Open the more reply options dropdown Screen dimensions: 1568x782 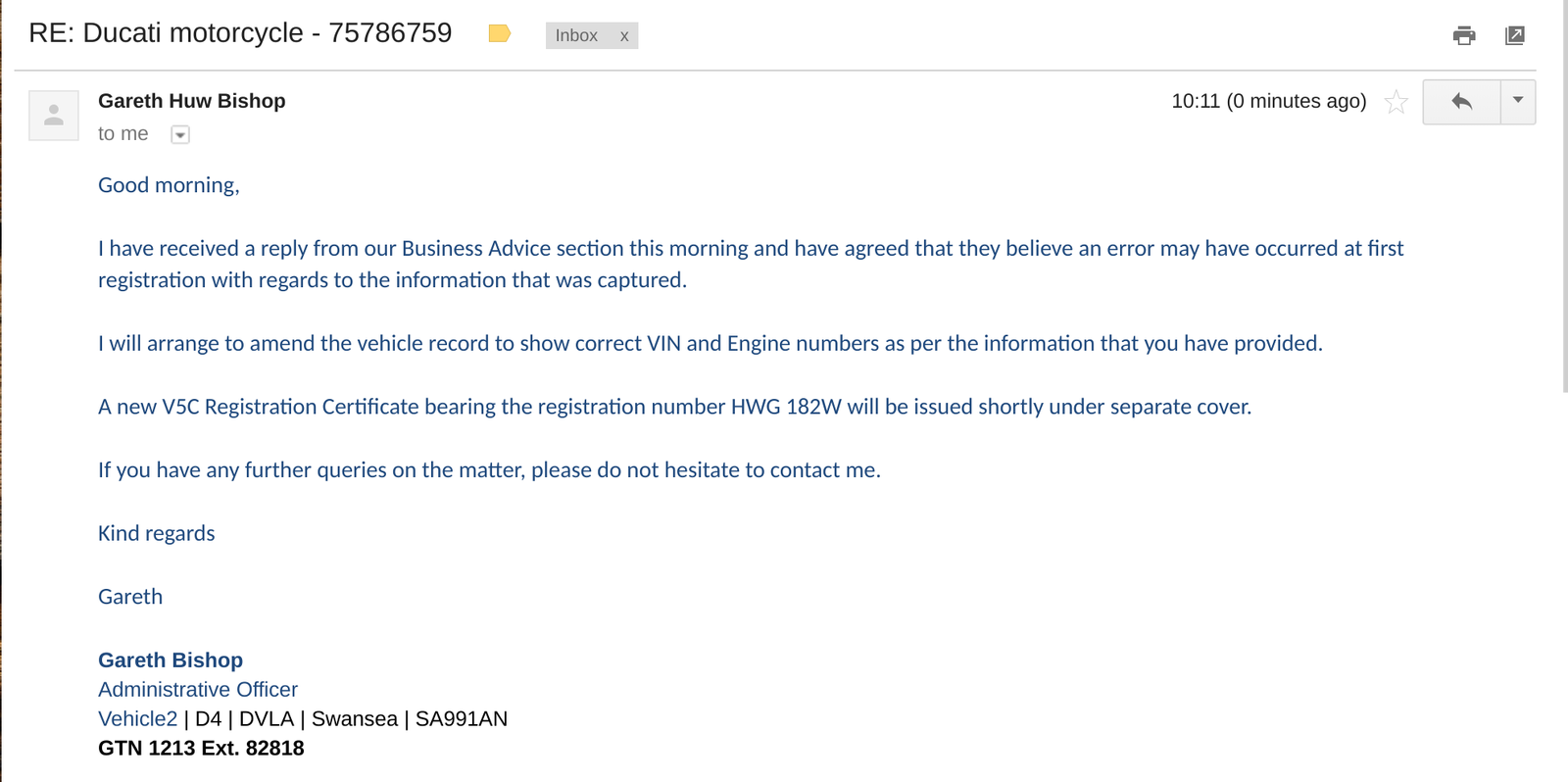[1518, 102]
